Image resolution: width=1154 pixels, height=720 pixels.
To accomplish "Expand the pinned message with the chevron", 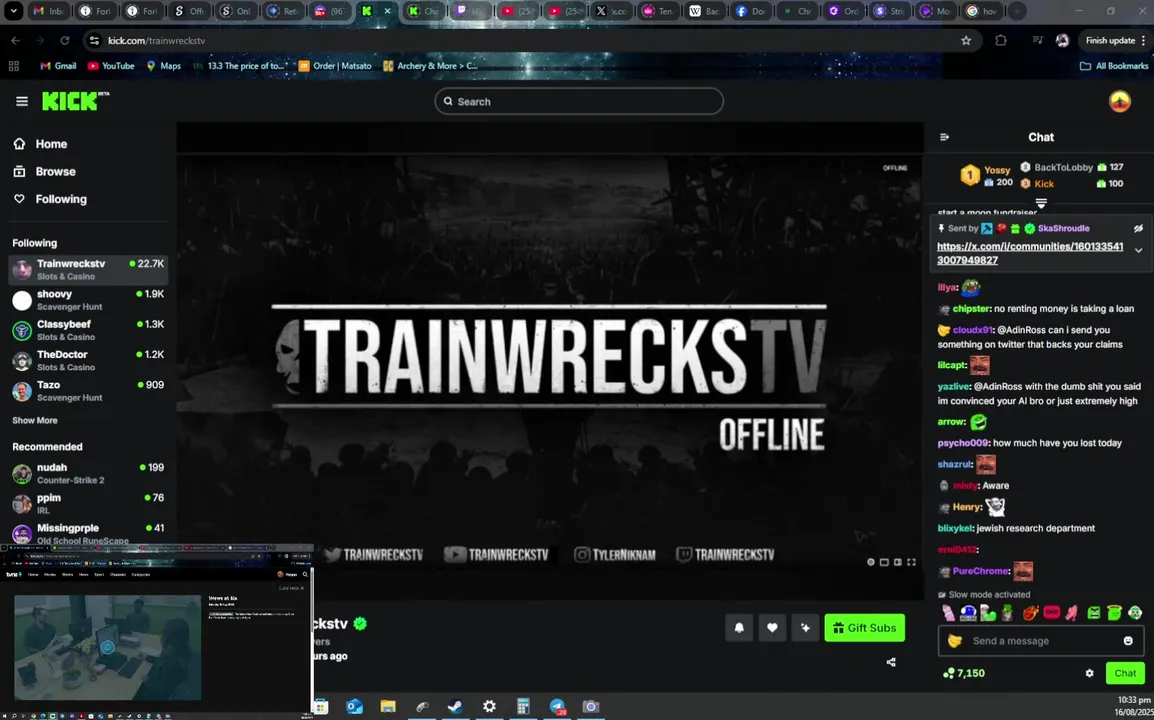I will (x=1138, y=250).
